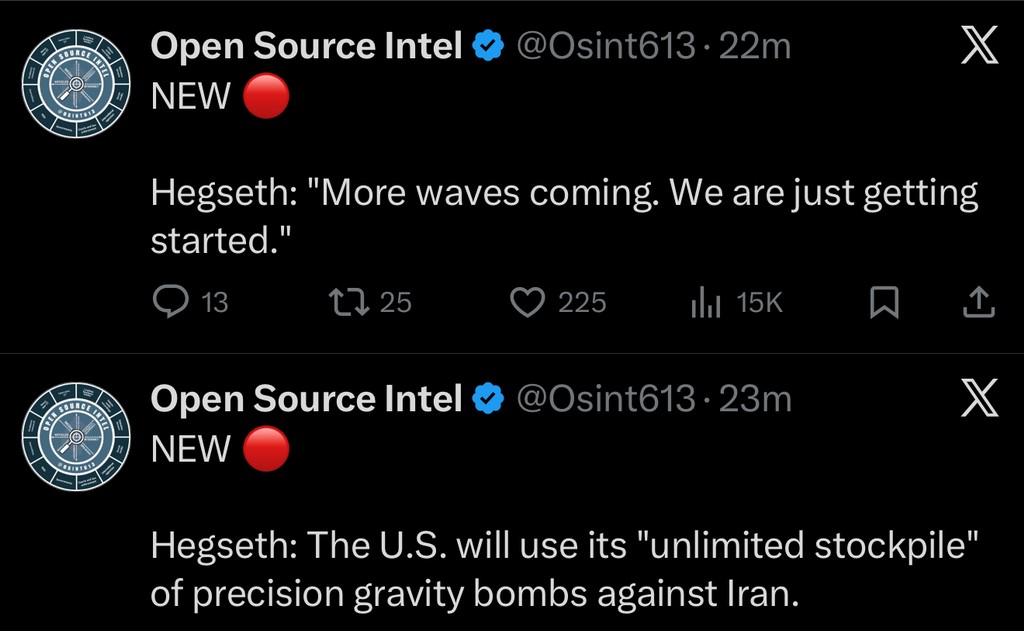Click the like count 225

(582, 302)
